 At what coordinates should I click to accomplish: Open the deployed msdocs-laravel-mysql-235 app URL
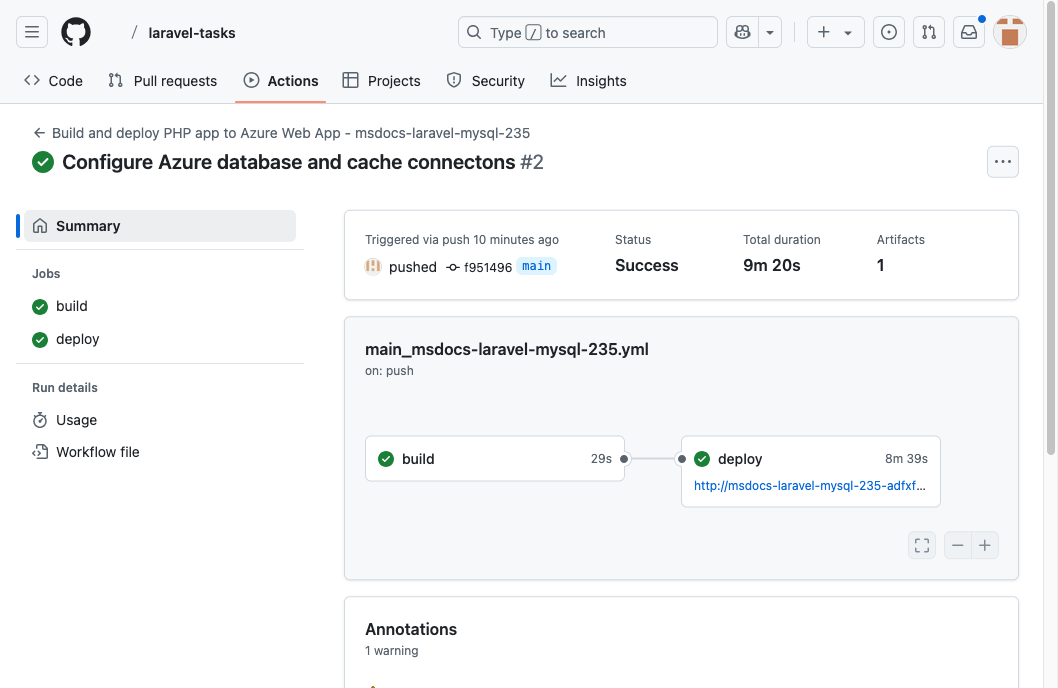pos(810,485)
